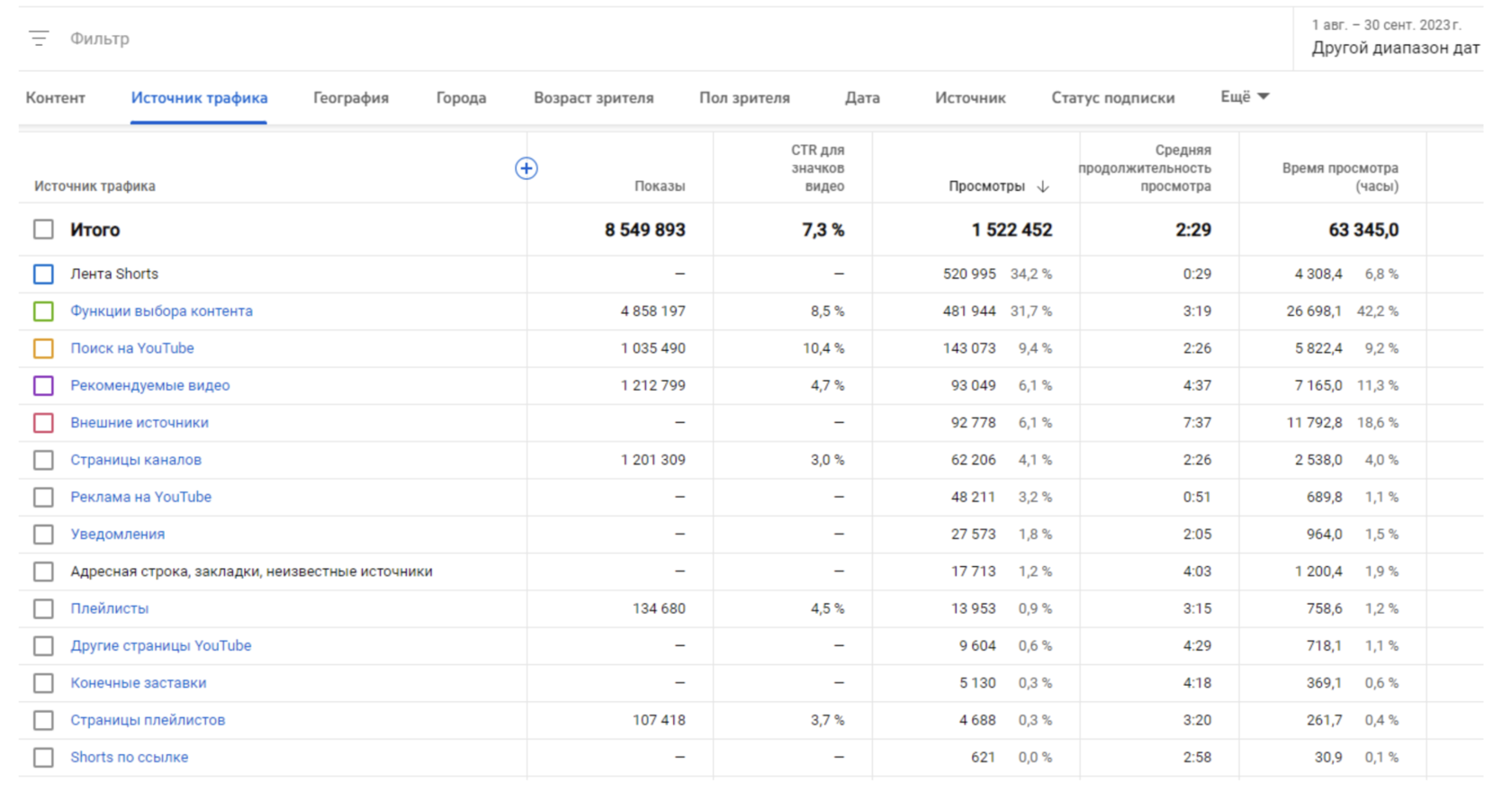Check the Реклама на YouTube checkbox
1512x792 pixels.
pyautogui.click(x=43, y=497)
